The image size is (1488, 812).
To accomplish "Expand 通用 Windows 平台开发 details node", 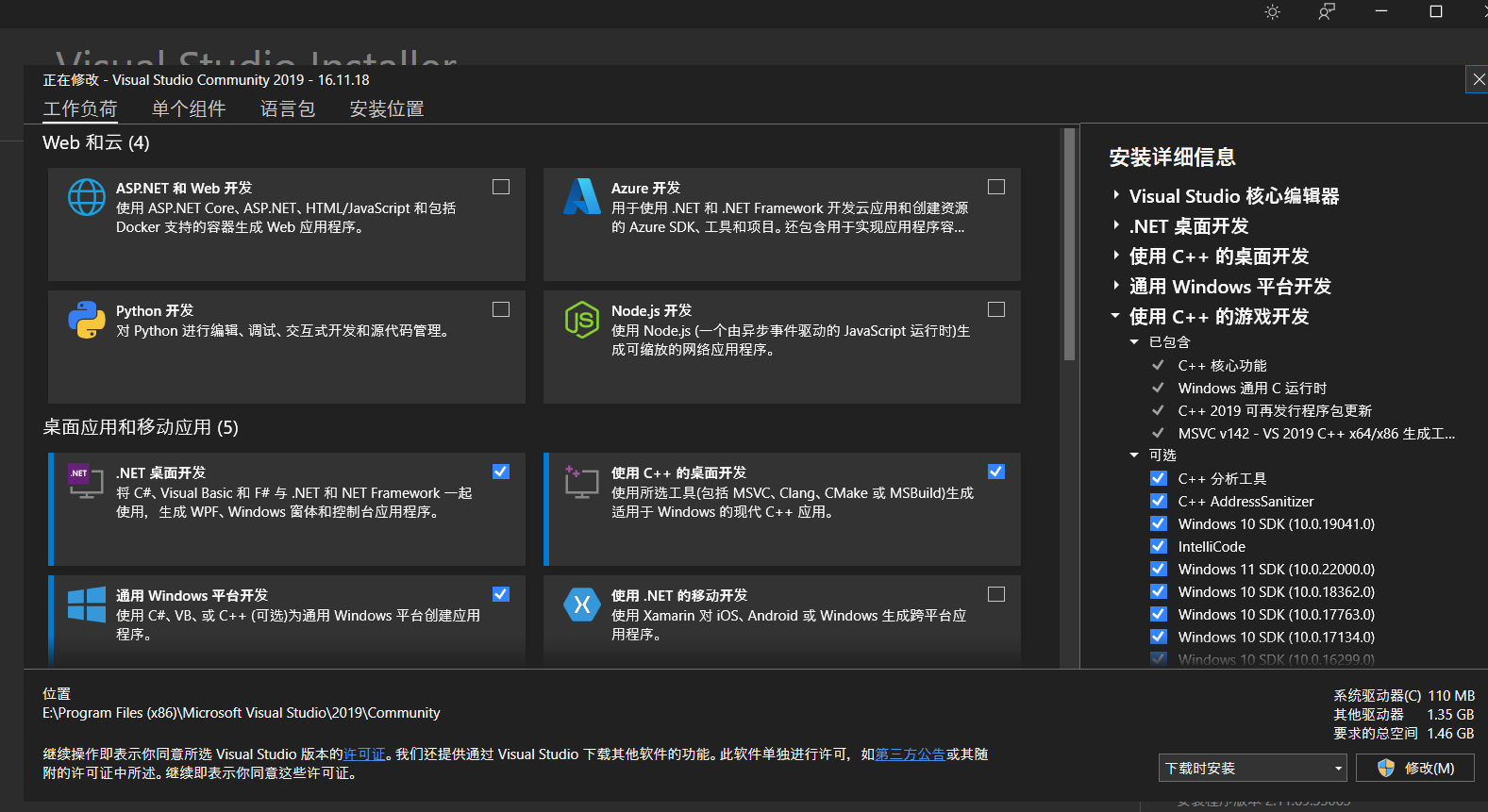I will [x=1116, y=286].
